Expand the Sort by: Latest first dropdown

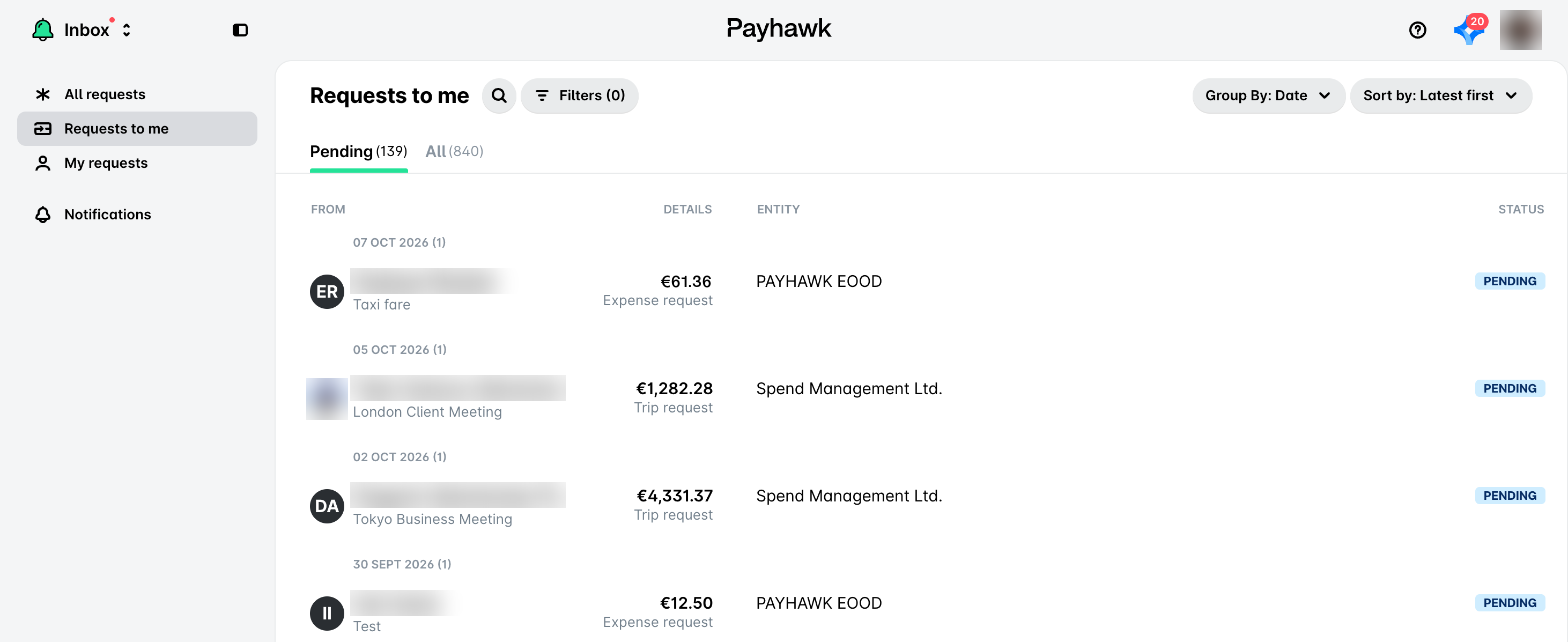pos(1441,96)
